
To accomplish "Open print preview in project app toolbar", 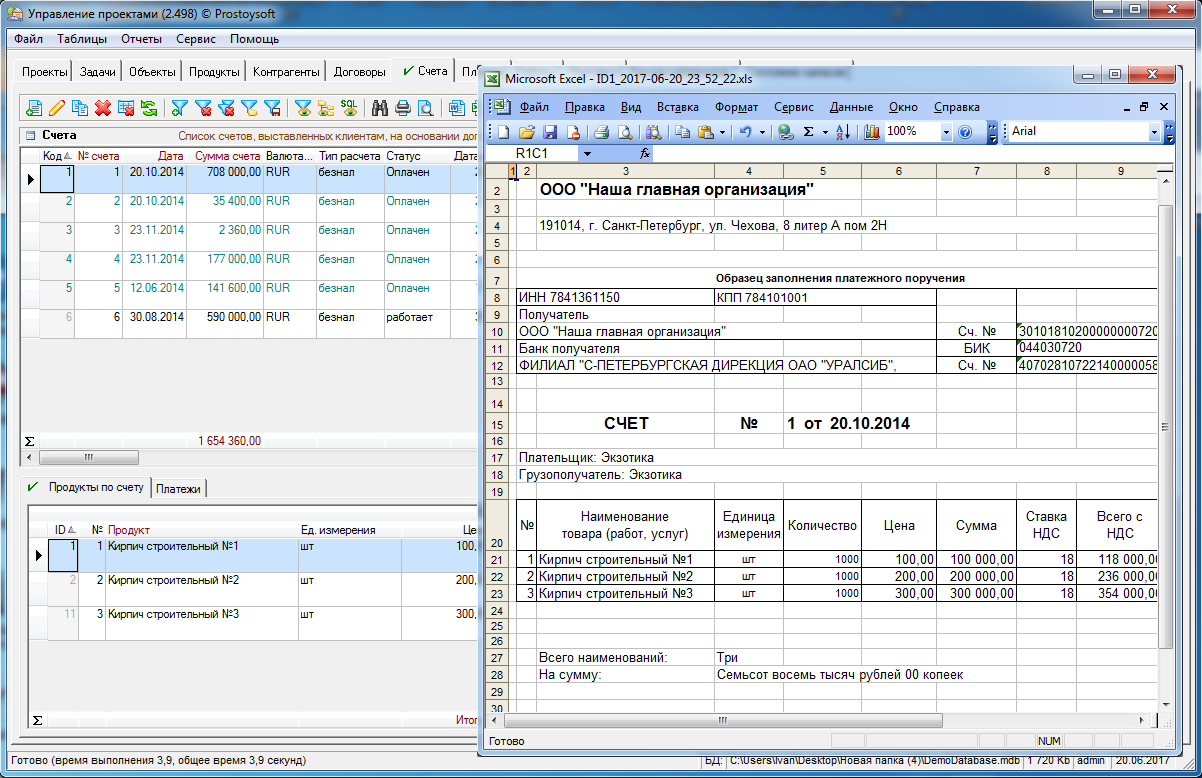I will (x=426, y=107).
